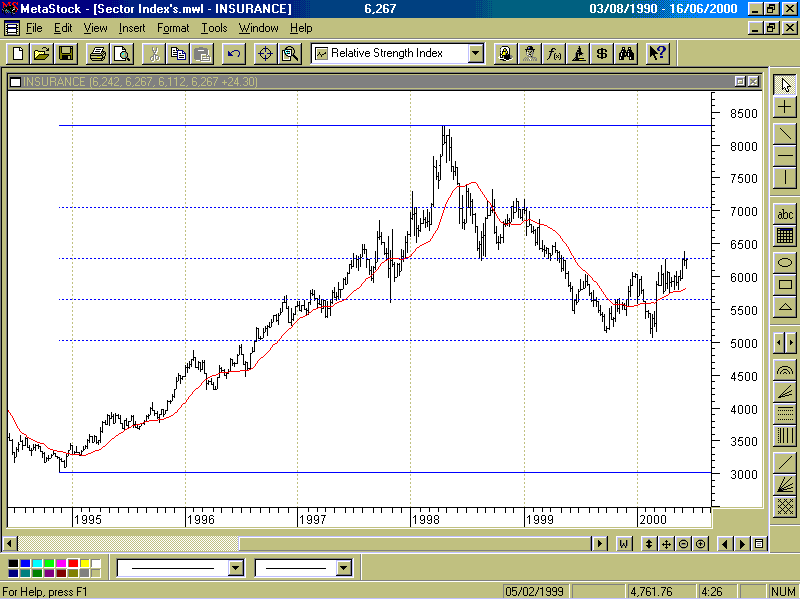The image size is (800, 600).
Task: Select the triangle drawing tool
Action: point(785,307)
